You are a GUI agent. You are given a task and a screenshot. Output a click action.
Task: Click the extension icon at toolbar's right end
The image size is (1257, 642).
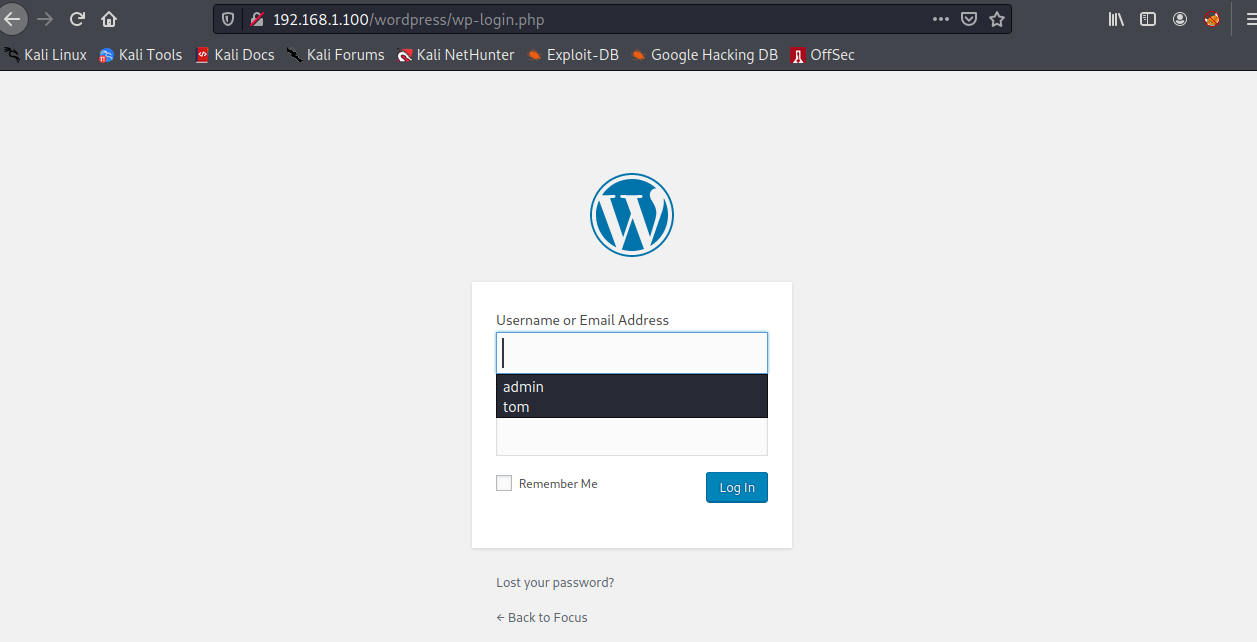coord(1212,19)
